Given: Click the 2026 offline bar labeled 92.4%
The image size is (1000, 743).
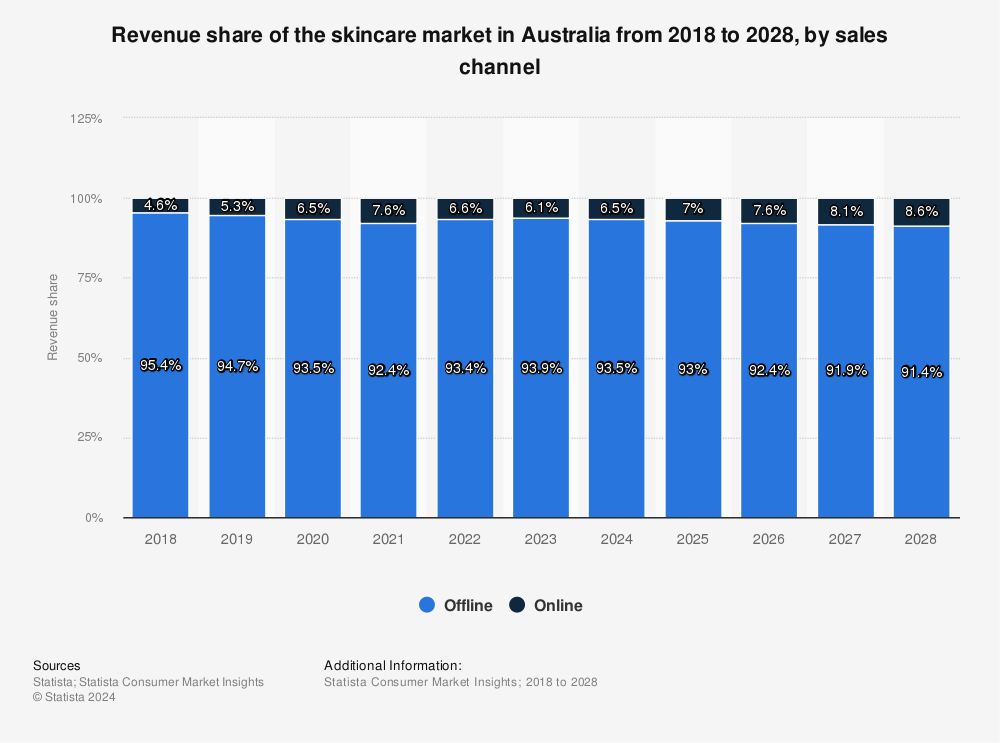Looking at the screenshot, I should tap(769, 420).
